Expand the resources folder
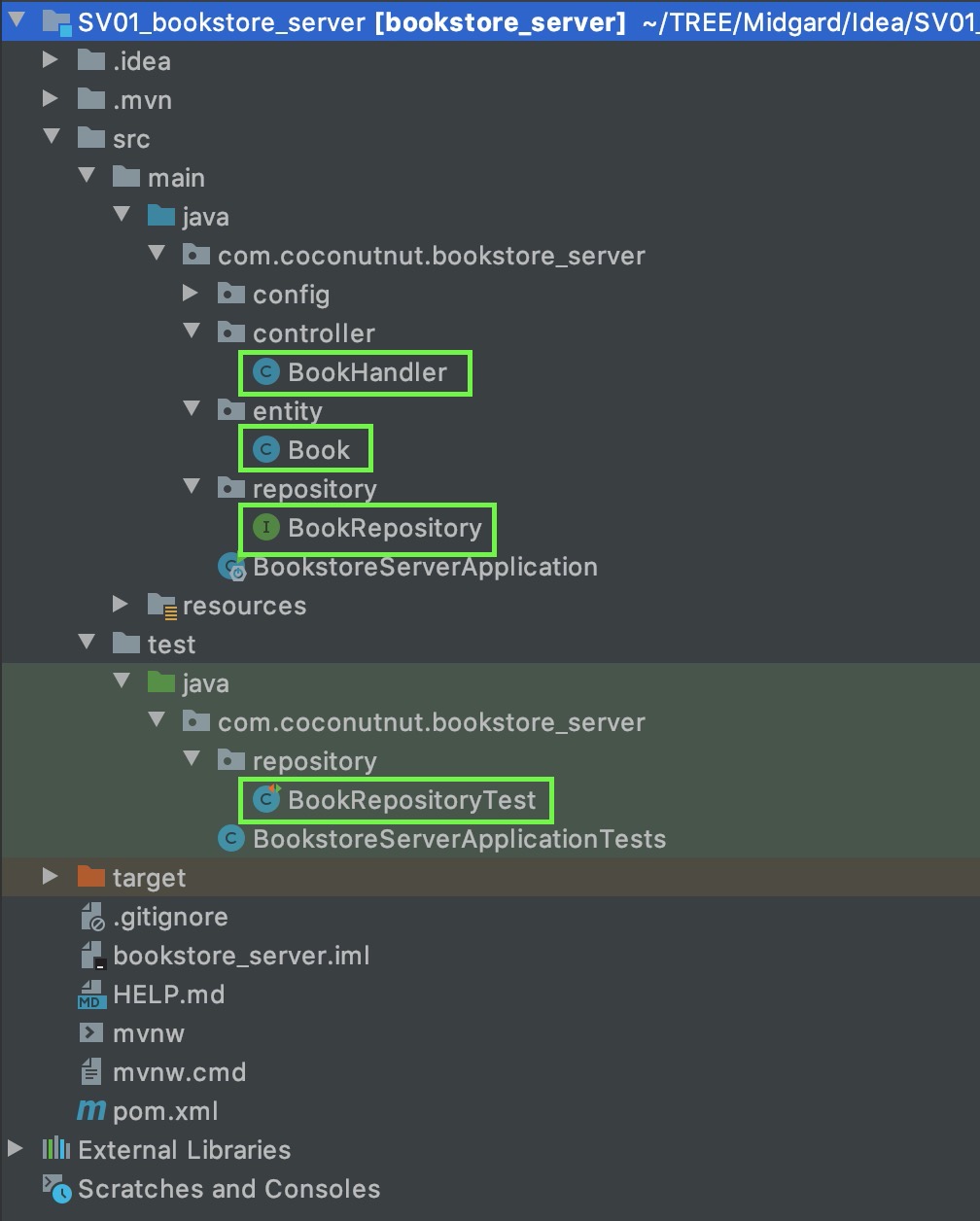Screen dimensions: 980x1221 tap(121, 606)
